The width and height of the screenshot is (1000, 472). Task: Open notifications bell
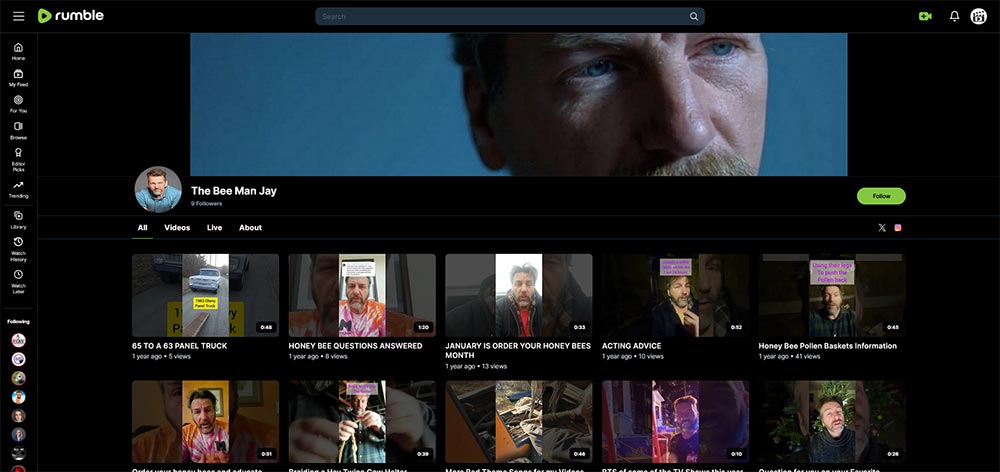pos(954,17)
